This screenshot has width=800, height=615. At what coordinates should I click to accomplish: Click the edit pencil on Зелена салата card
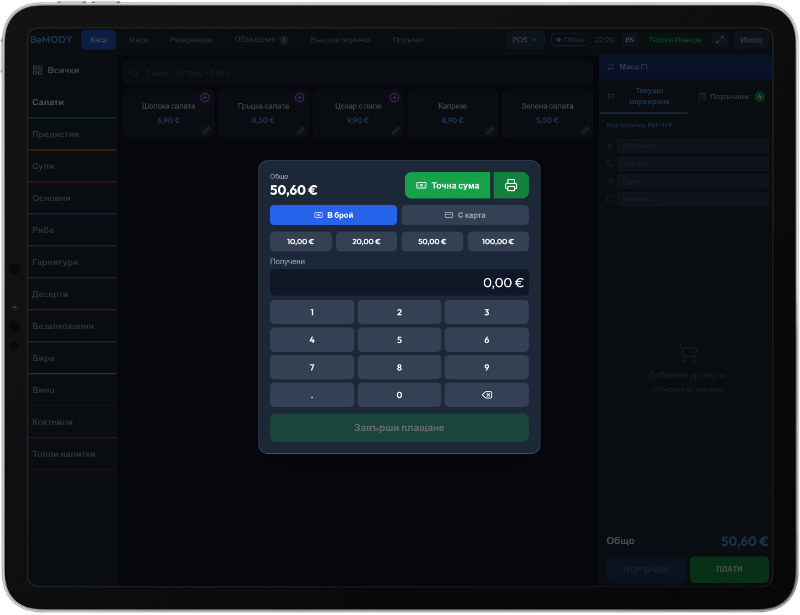[585, 131]
